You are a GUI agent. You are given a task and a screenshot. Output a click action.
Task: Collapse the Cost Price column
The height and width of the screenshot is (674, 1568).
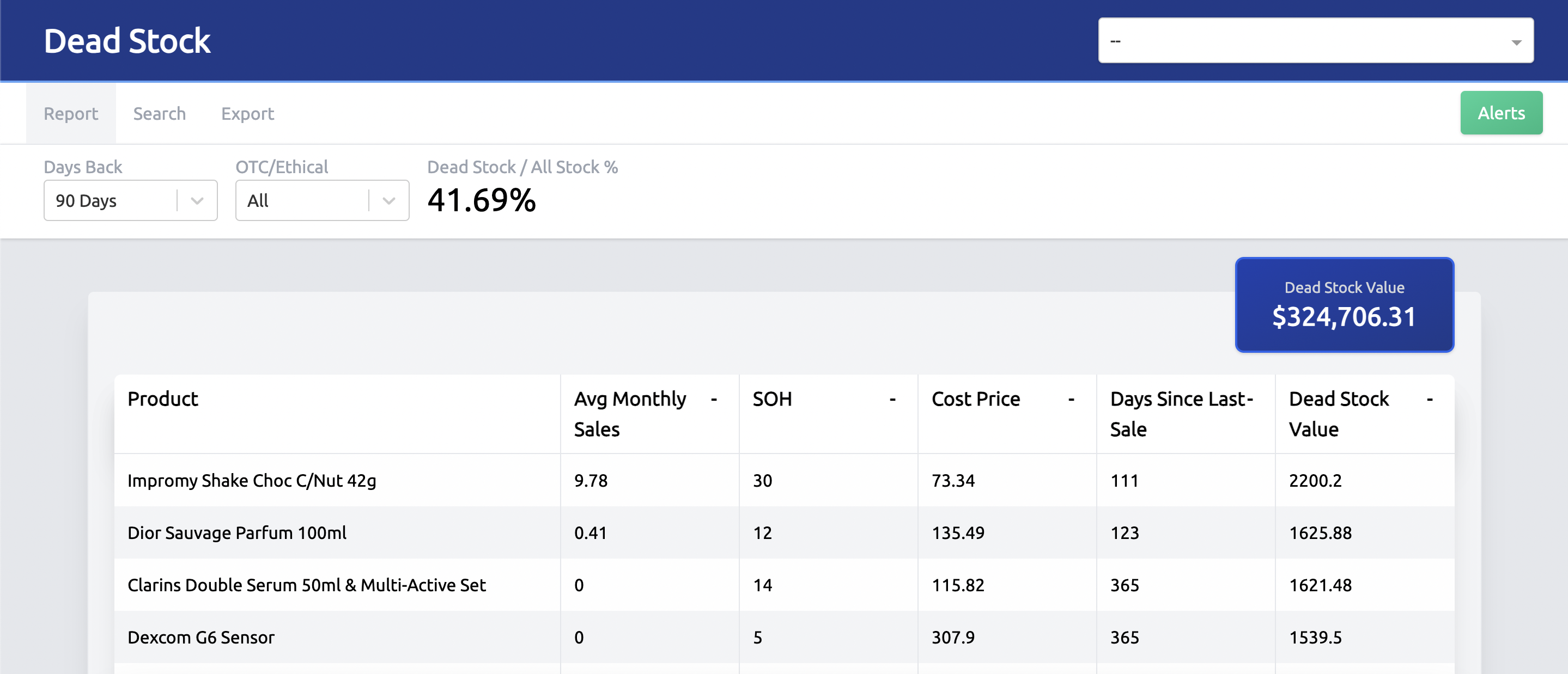point(1071,400)
